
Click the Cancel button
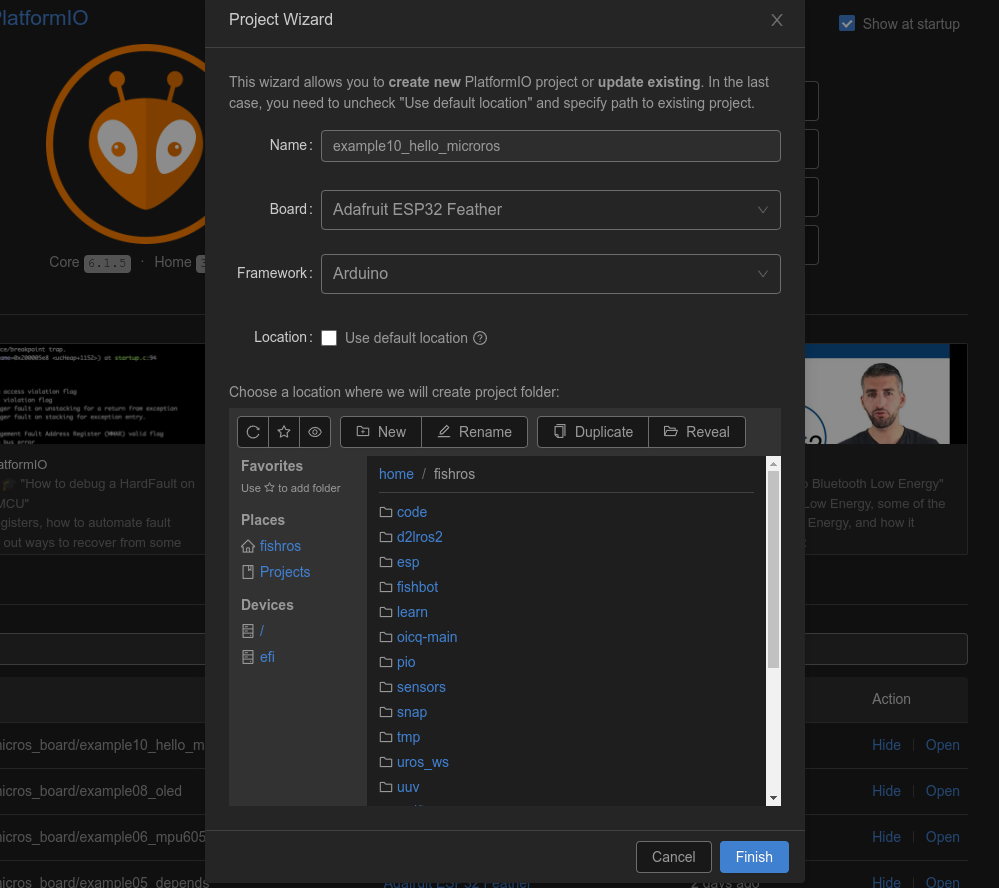click(673, 857)
